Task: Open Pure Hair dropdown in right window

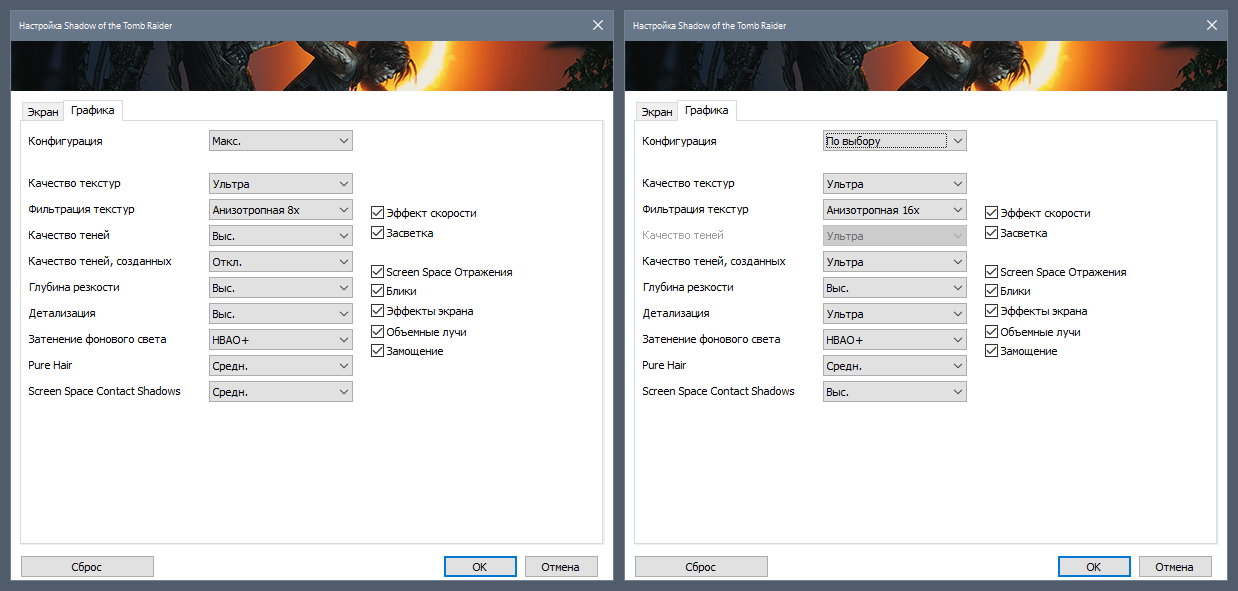Action: coord(895,366)
